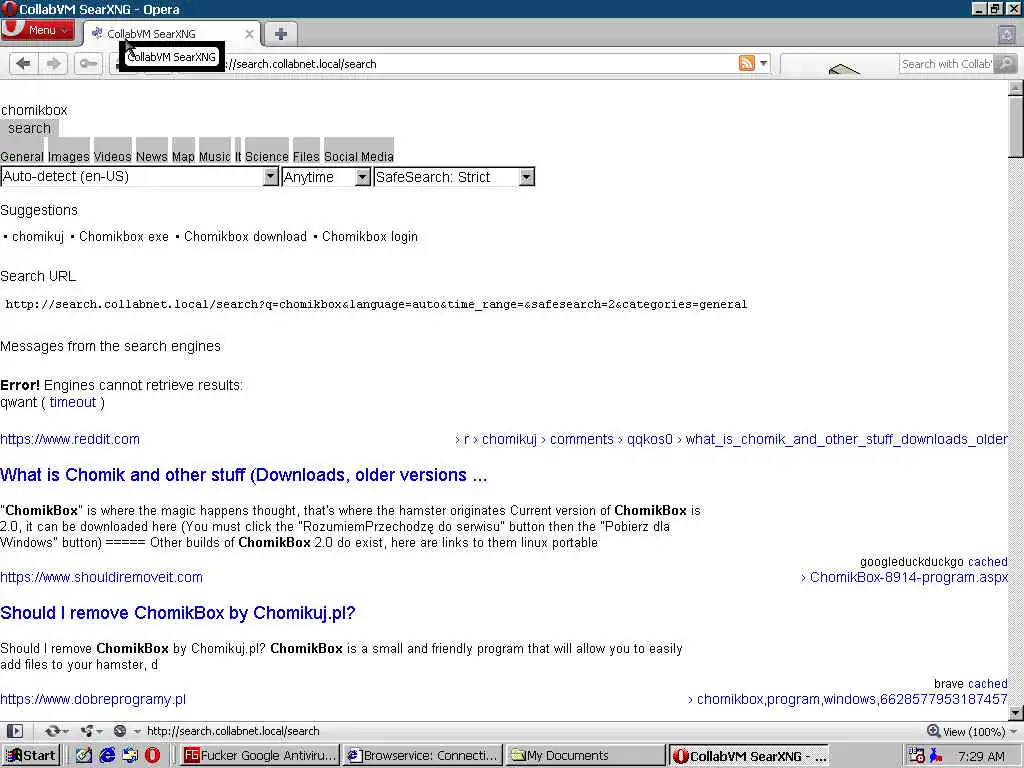Select the chomikuj suggestion
The width and height of the screenshot is (1024, 768).
pos(38,236)
